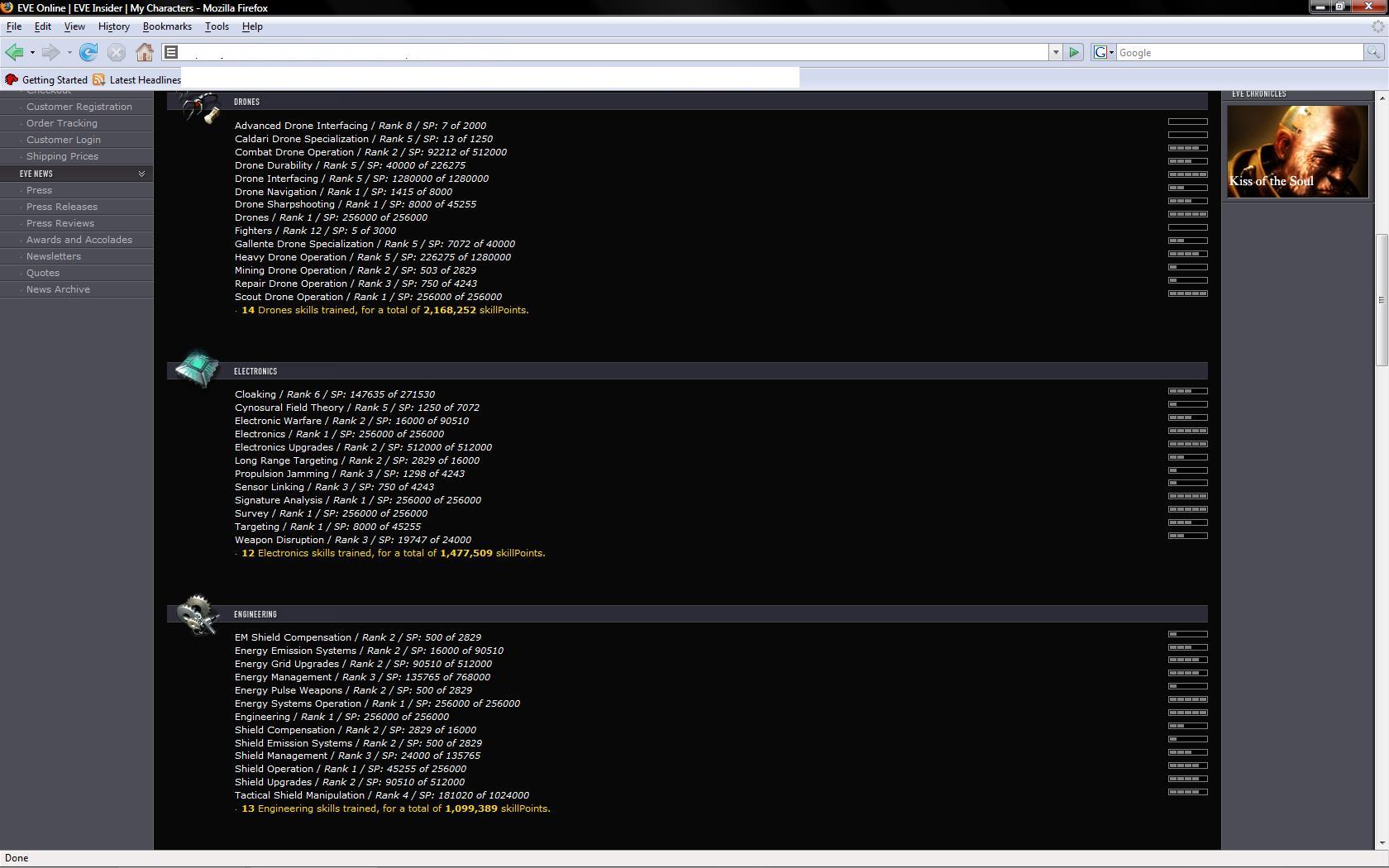This screenshot has width=1389, height=868.
Task: Open the Customer Login link
Action: 64,140
